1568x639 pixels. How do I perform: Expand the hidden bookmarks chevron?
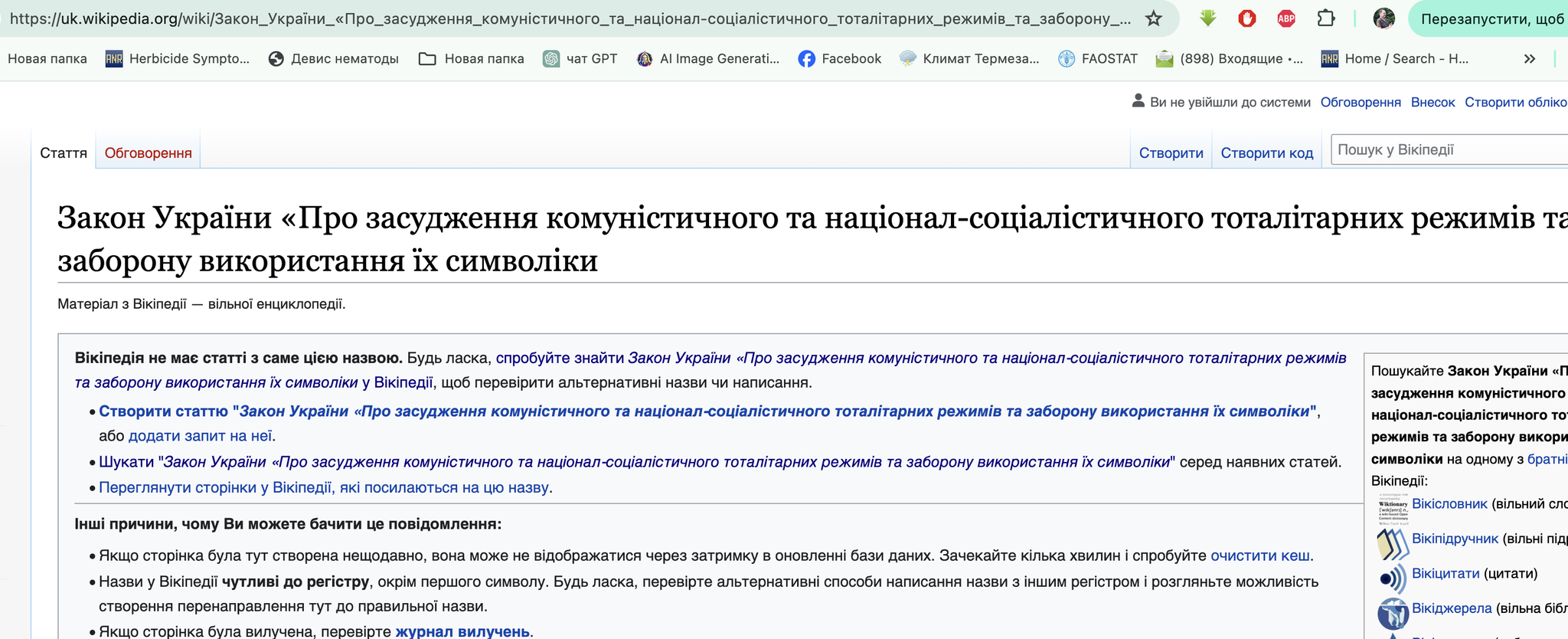pos(1529,59)
